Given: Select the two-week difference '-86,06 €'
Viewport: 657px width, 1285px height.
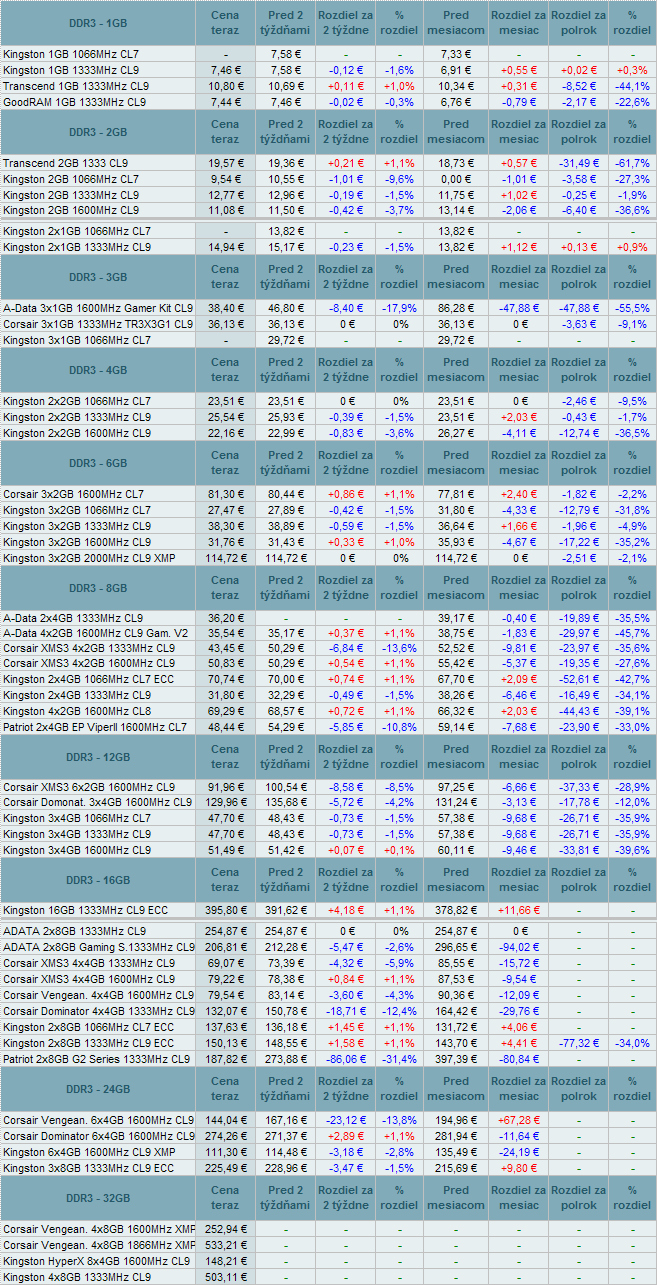Looking at the screenshot, I should [x=345, y=1059].
